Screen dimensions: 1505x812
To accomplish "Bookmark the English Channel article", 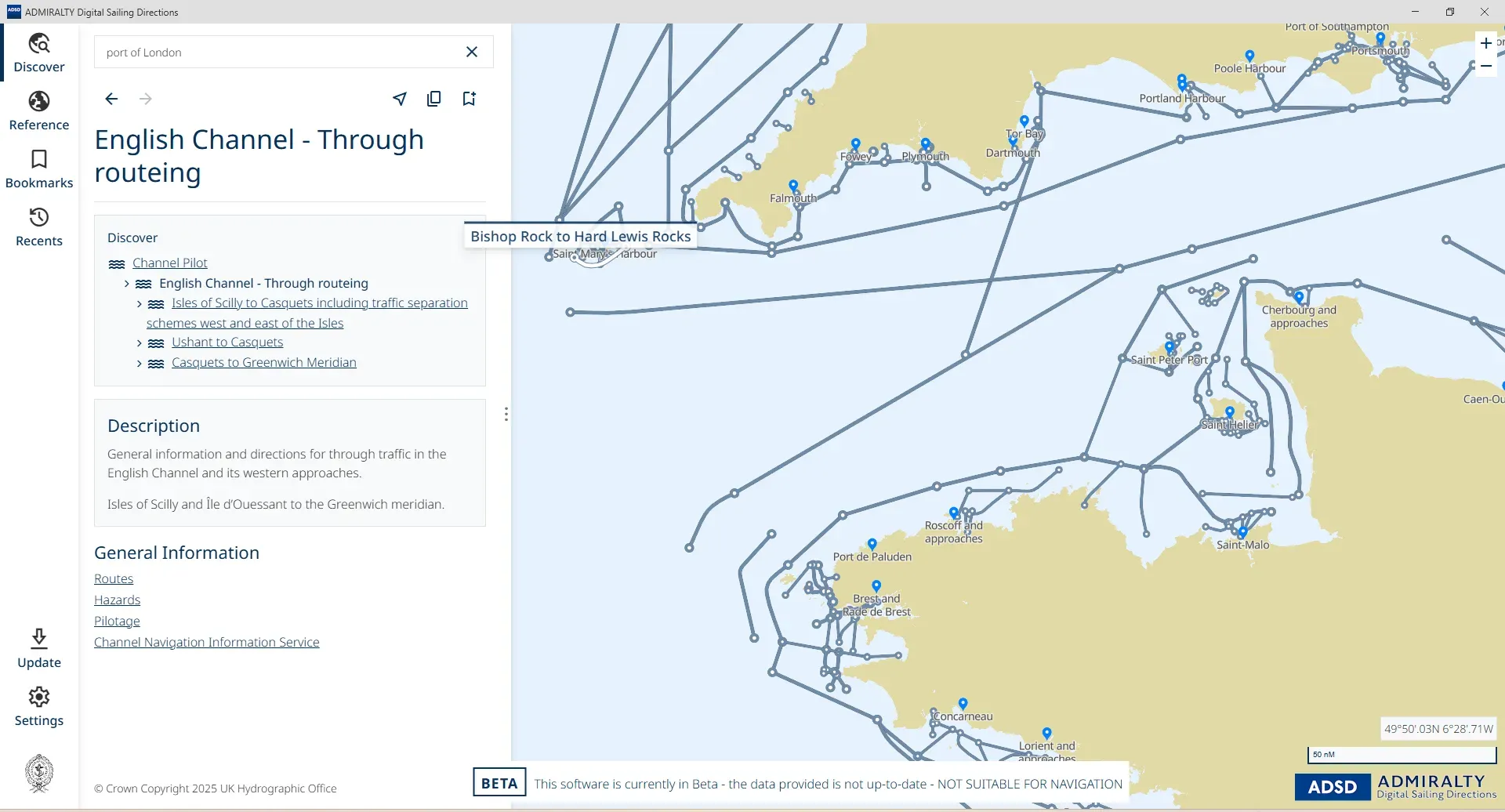I will [x=469, y=99].
